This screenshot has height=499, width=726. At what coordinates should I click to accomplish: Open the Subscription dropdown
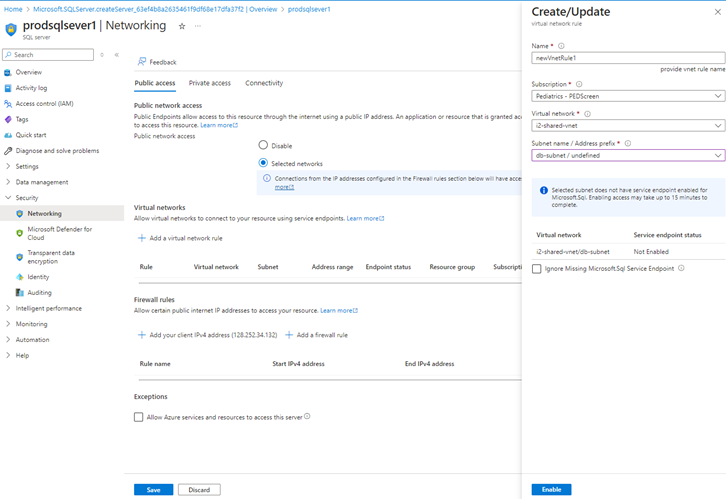pos(628,96)
